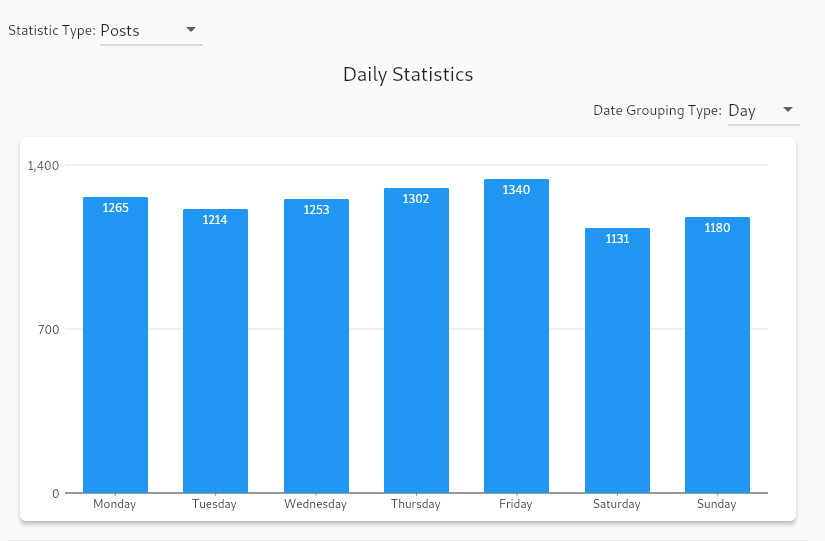Image resolution: width=825 pixels, height=541 pixels.
Task: Click the Monday bar in the chart
Action: coord(115,345)
